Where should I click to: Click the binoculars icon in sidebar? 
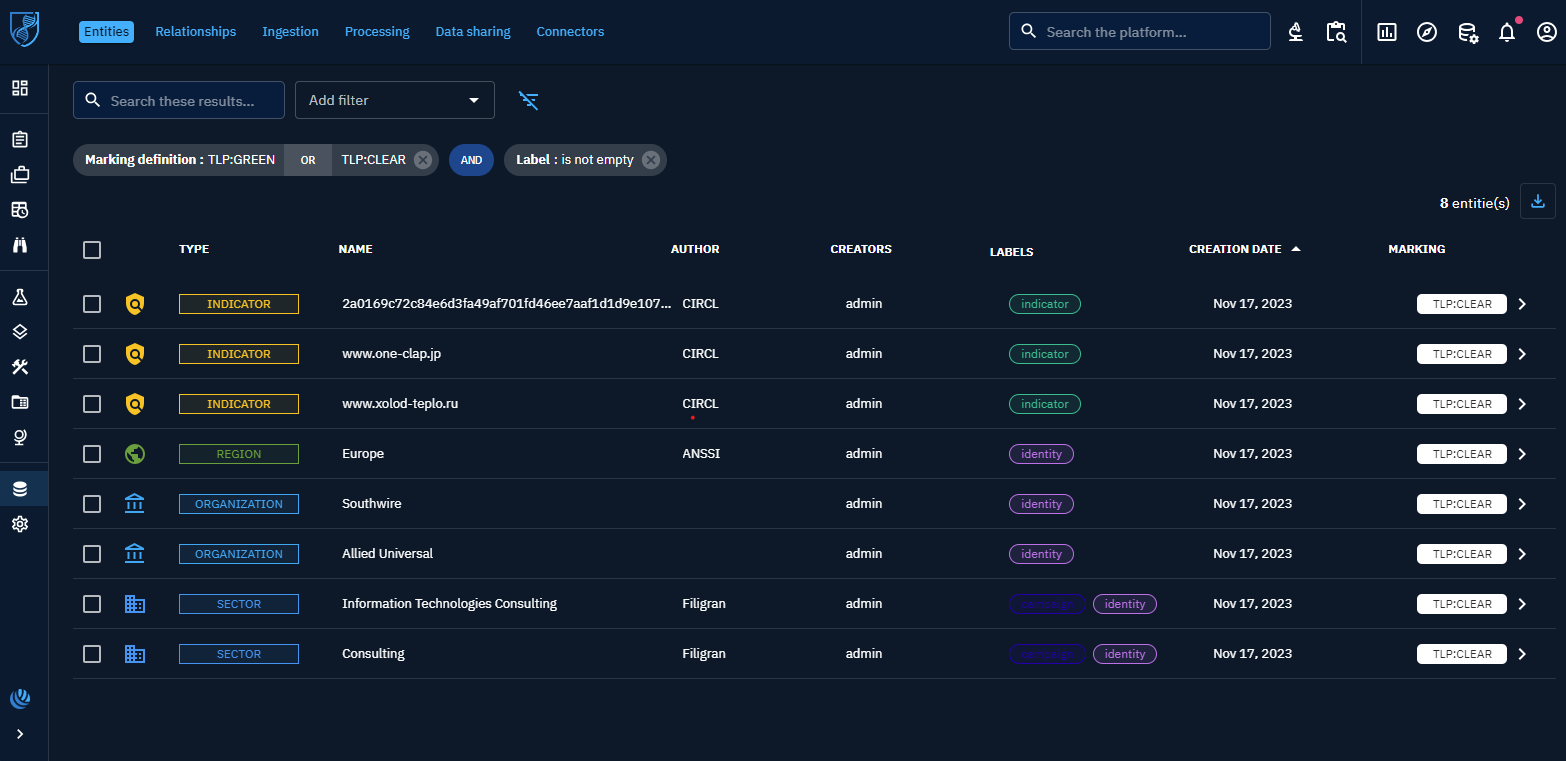20,245
